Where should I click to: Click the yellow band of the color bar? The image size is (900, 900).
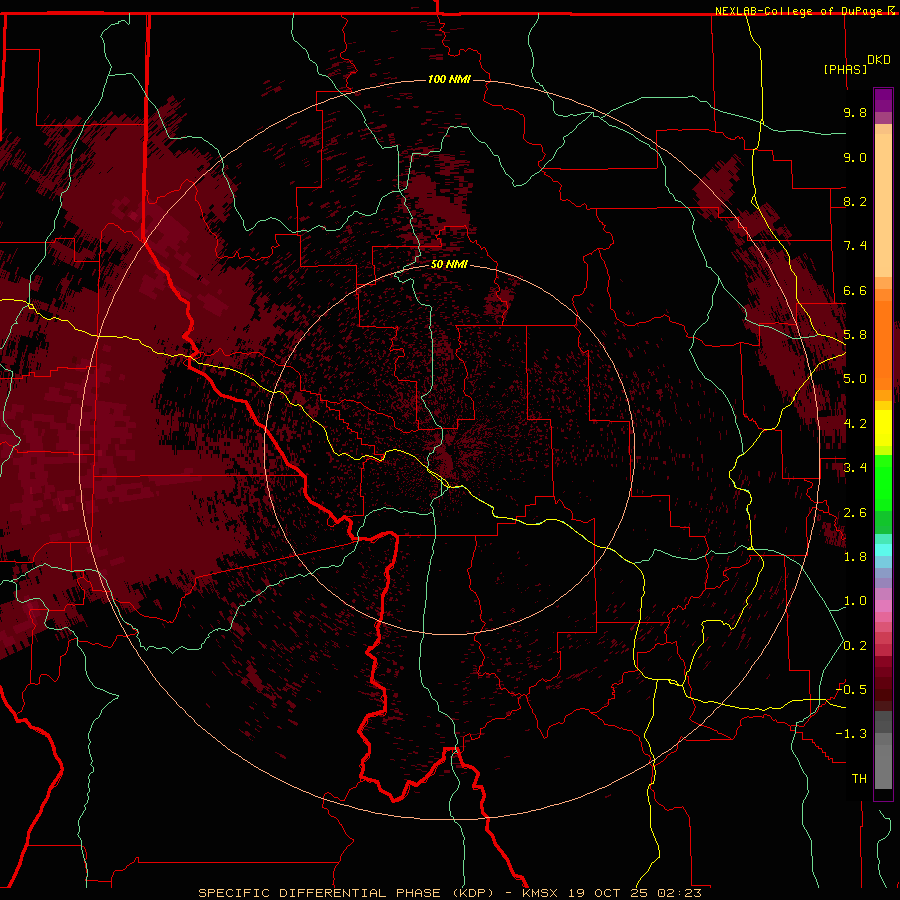coord(883,428)
